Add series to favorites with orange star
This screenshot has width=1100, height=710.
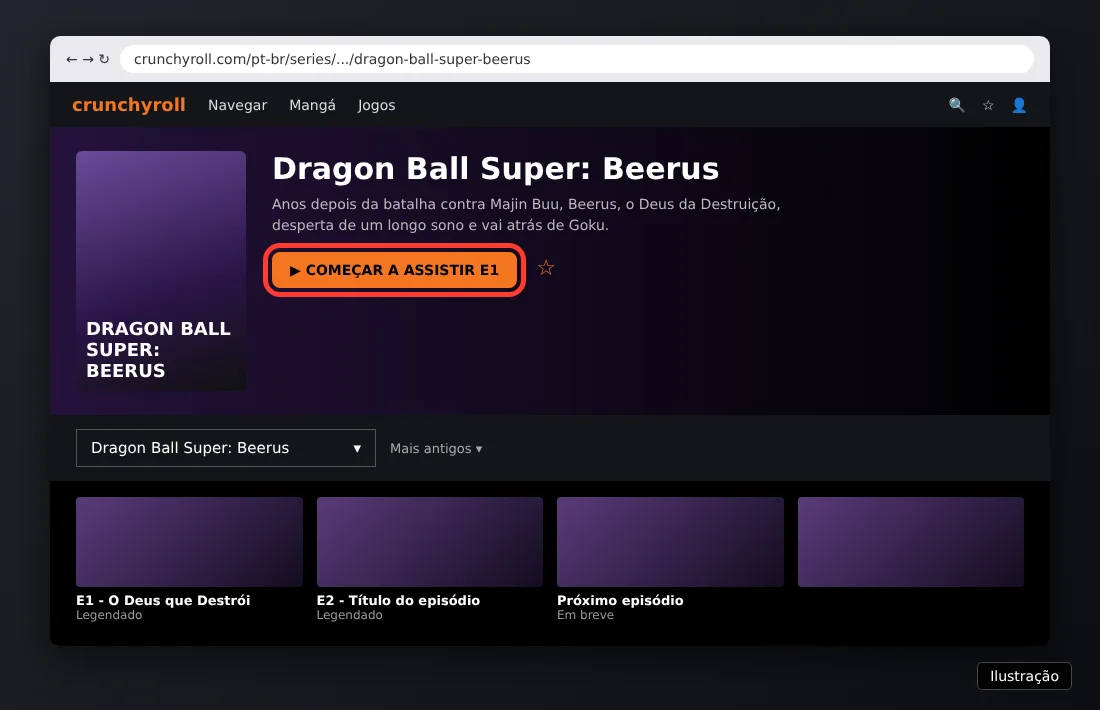546,268
